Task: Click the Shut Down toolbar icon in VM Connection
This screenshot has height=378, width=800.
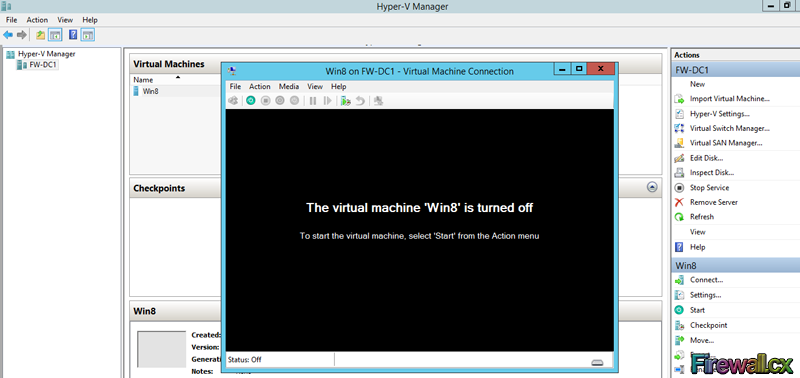Action: 280,101
